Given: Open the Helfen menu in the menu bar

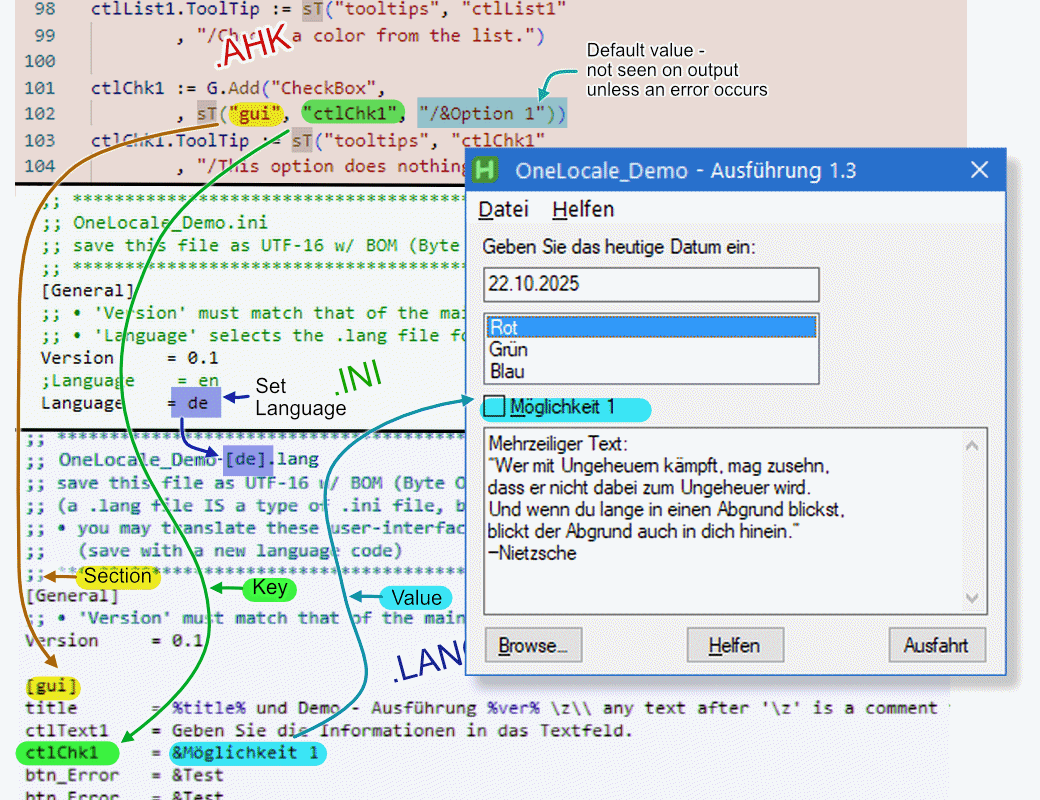Looking at the screenshot, I should pos(583,210).
